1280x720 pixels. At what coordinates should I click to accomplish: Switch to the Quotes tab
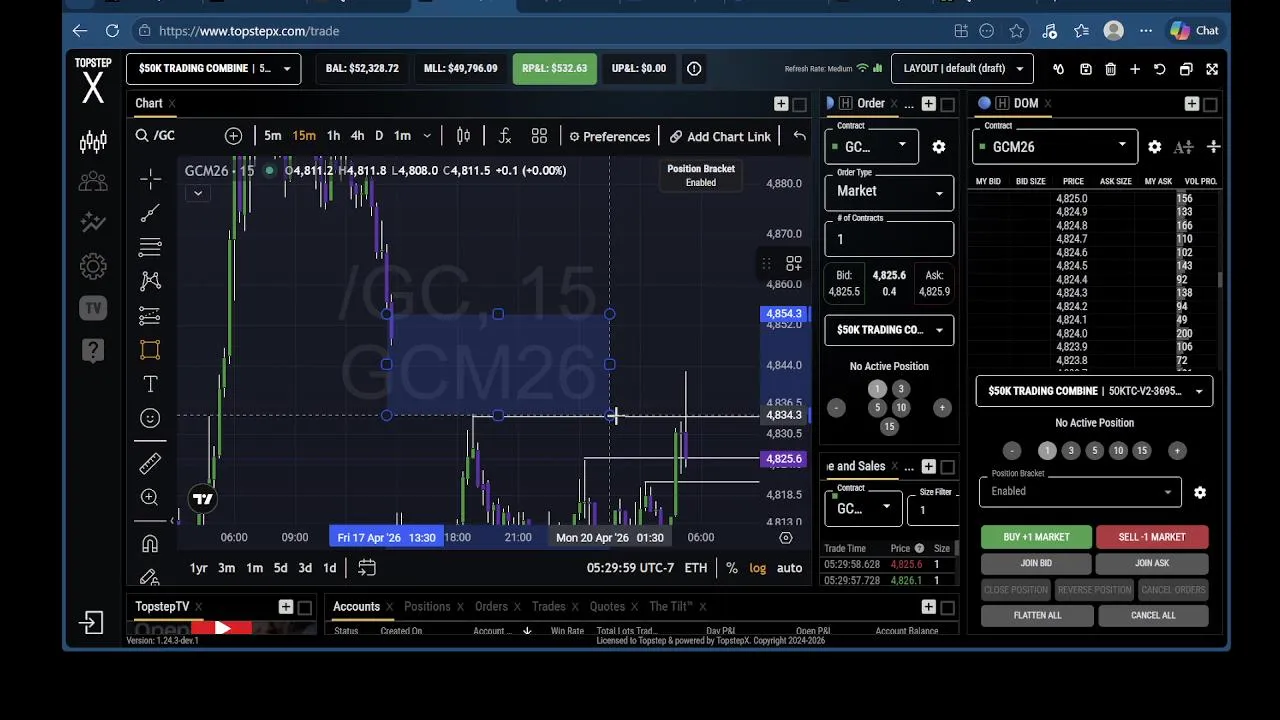coord(607,607)
